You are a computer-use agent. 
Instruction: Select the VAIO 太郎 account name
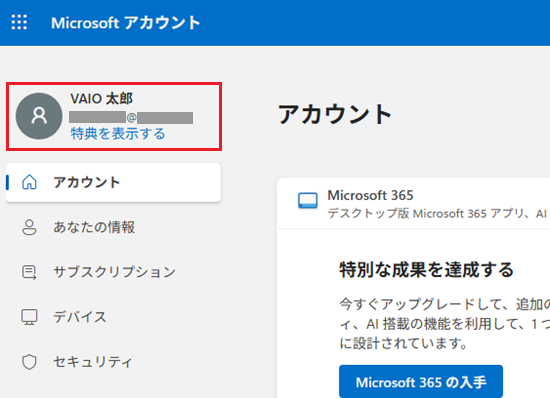tap(101, 99)
